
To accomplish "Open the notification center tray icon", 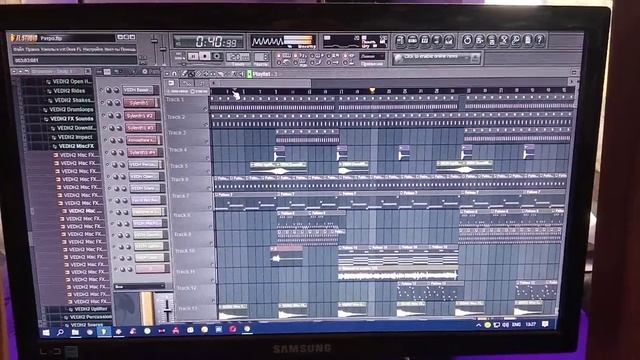I will tap(545, 324).
